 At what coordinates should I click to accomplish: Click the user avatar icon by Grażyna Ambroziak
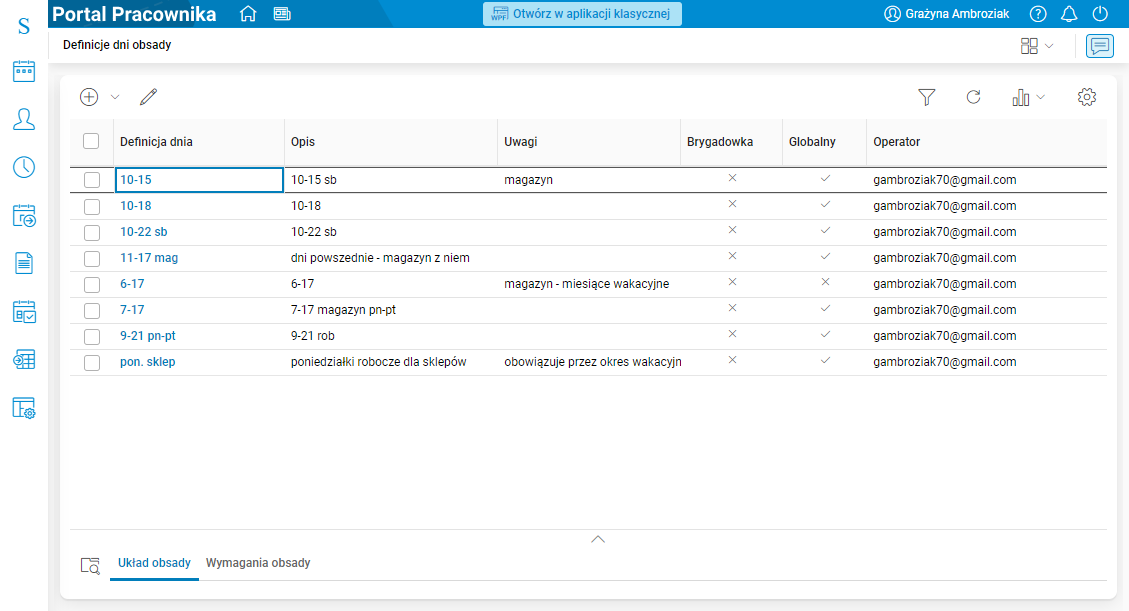coord(892,14)
